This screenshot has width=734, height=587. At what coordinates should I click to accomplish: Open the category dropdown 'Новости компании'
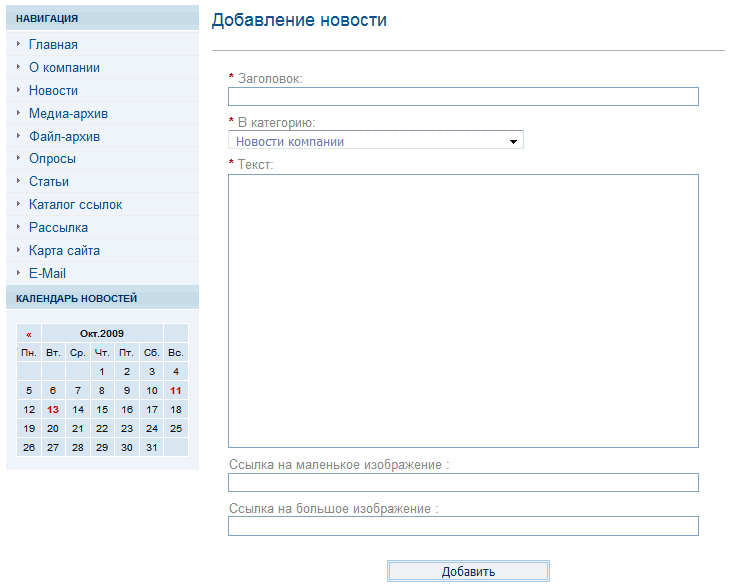point(376,141)
